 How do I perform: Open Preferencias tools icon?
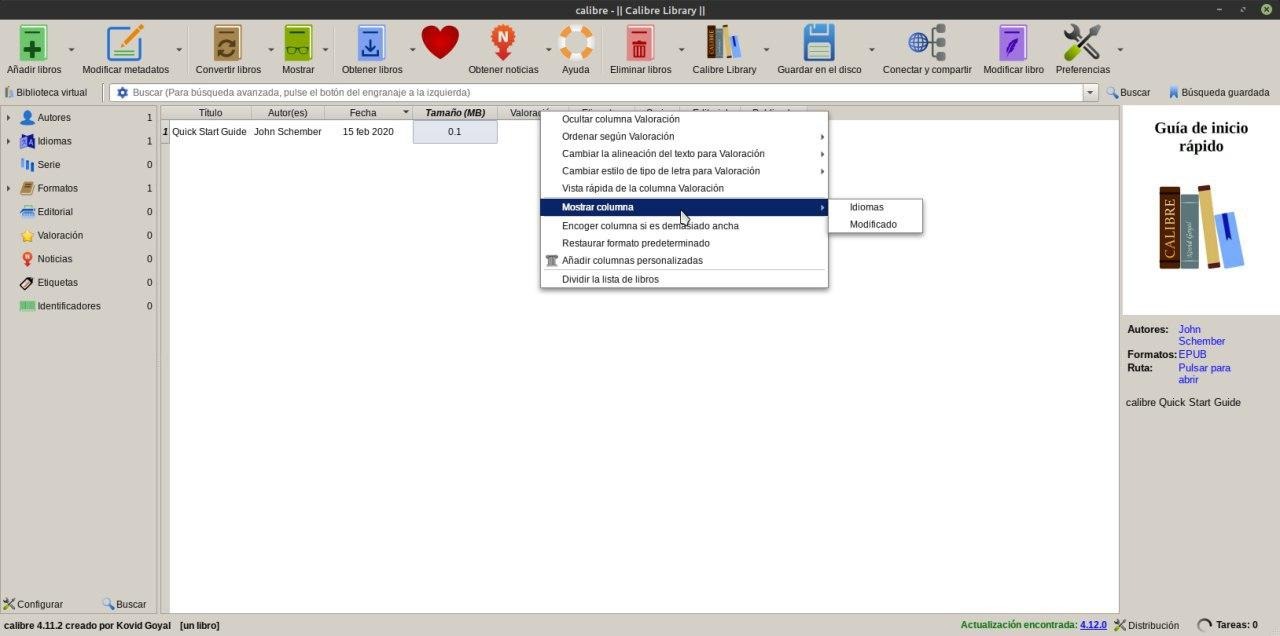[x=1082, y=43]
